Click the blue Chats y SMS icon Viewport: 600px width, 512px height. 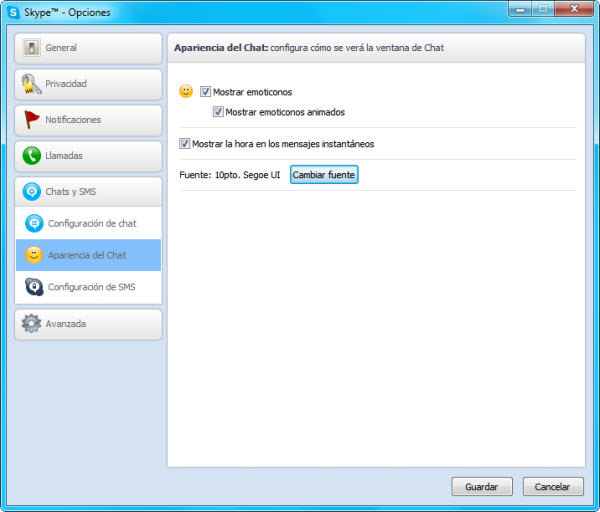pyautogui.click(x=32, y=191)
